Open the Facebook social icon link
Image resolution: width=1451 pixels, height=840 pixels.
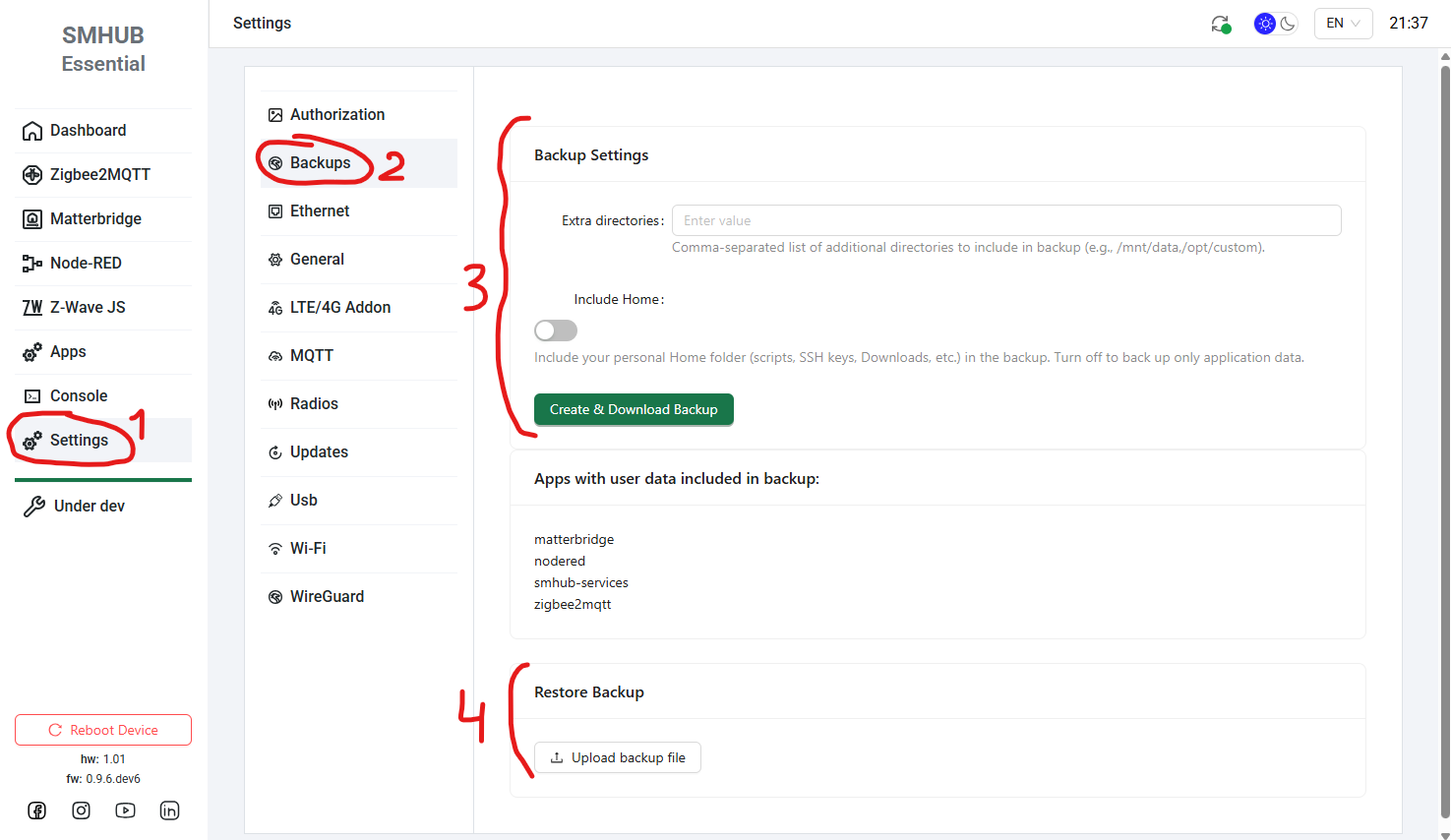click(36, 810)
